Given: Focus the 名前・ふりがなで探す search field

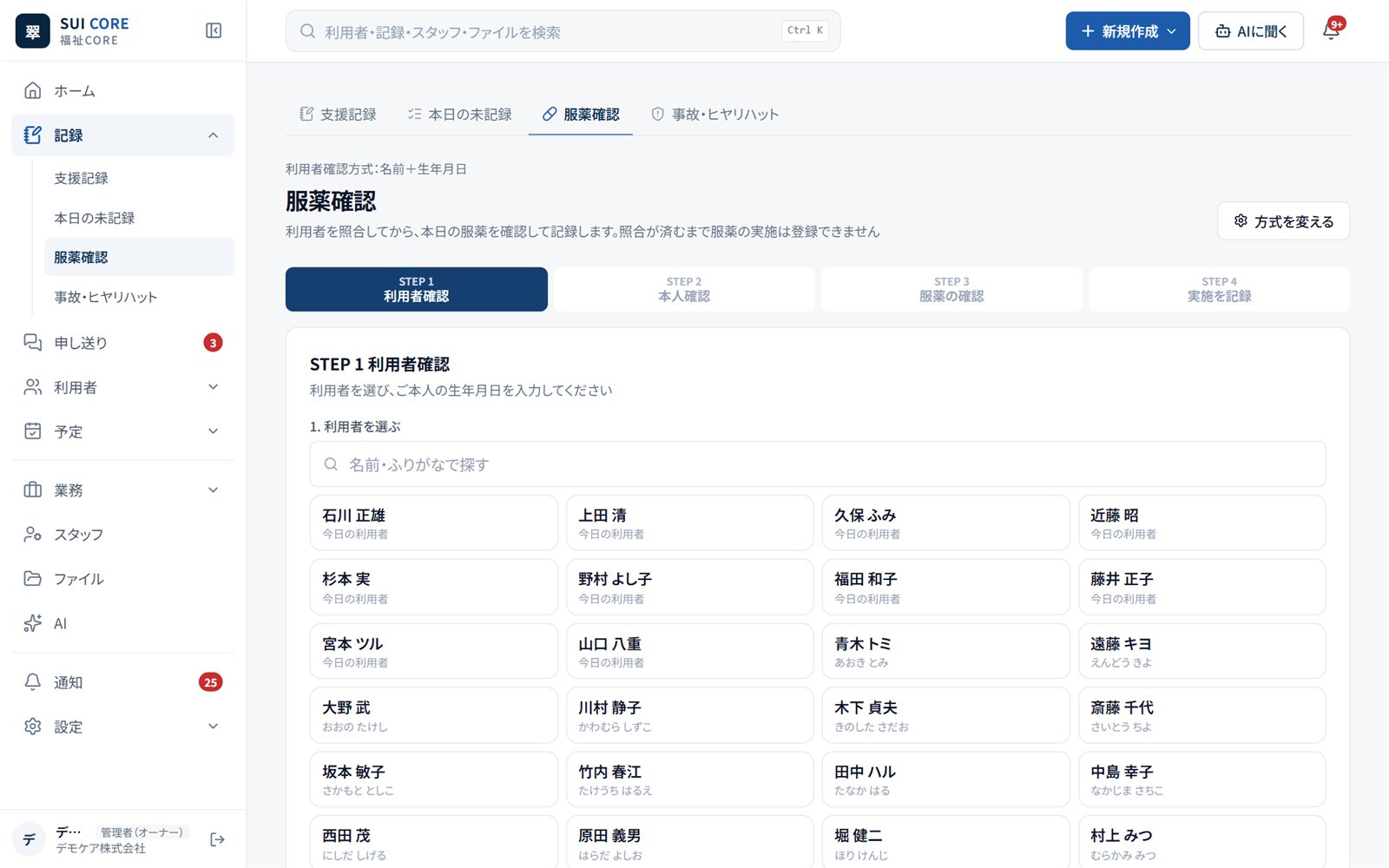Looking at the screenshot, I should (818, 464).
